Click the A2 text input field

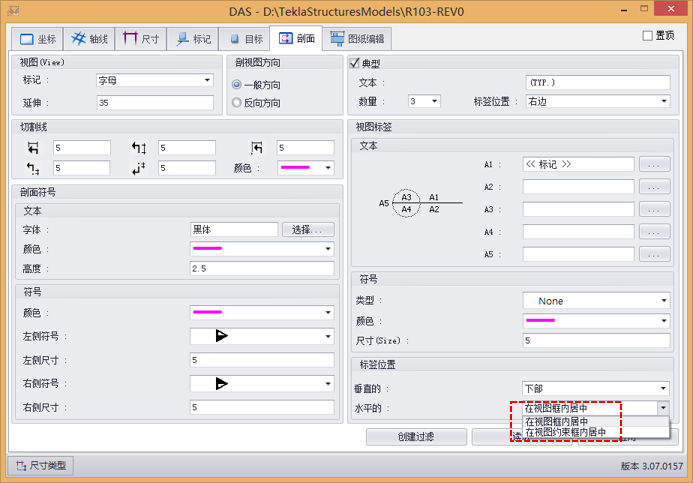(x=579, y=186)
